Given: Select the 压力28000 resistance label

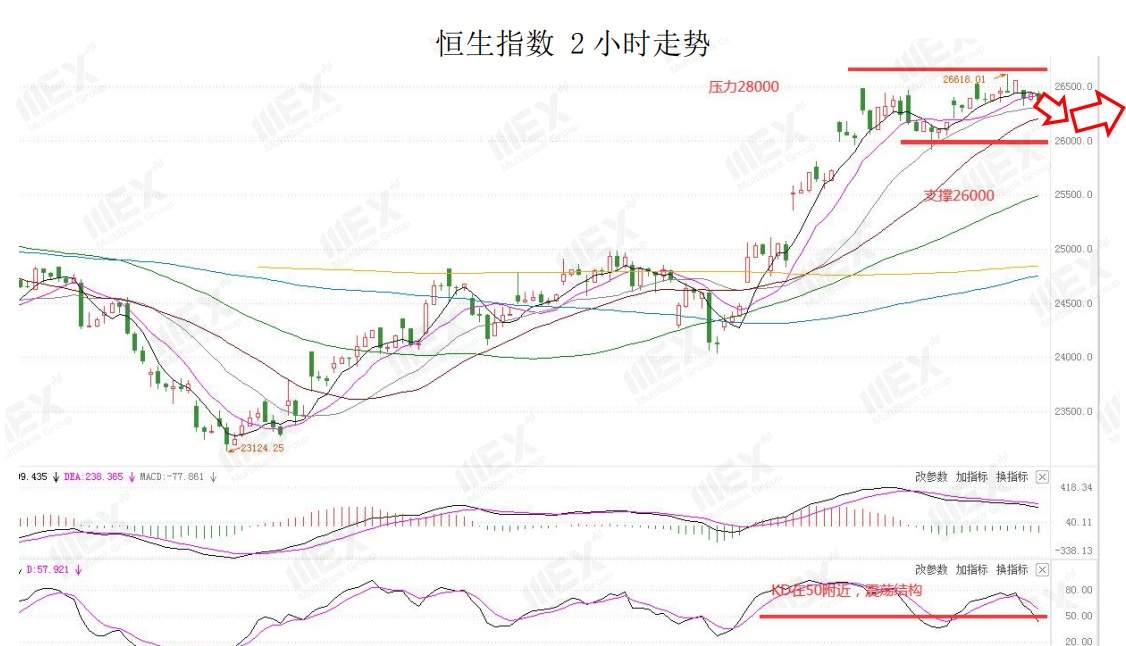Looking at the screenshot, I should point(743,87).
